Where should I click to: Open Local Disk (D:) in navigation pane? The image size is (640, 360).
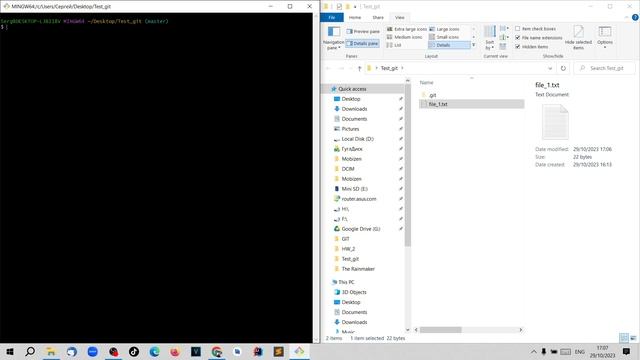click(x=358, y=139)
